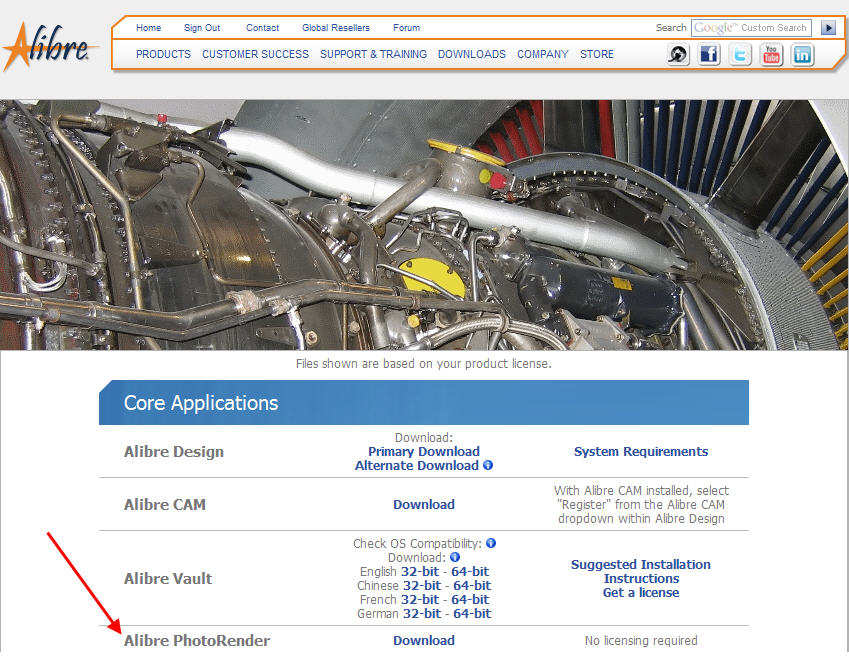
Task: Open the COMPANY menu
Action: tap(543, 54)
